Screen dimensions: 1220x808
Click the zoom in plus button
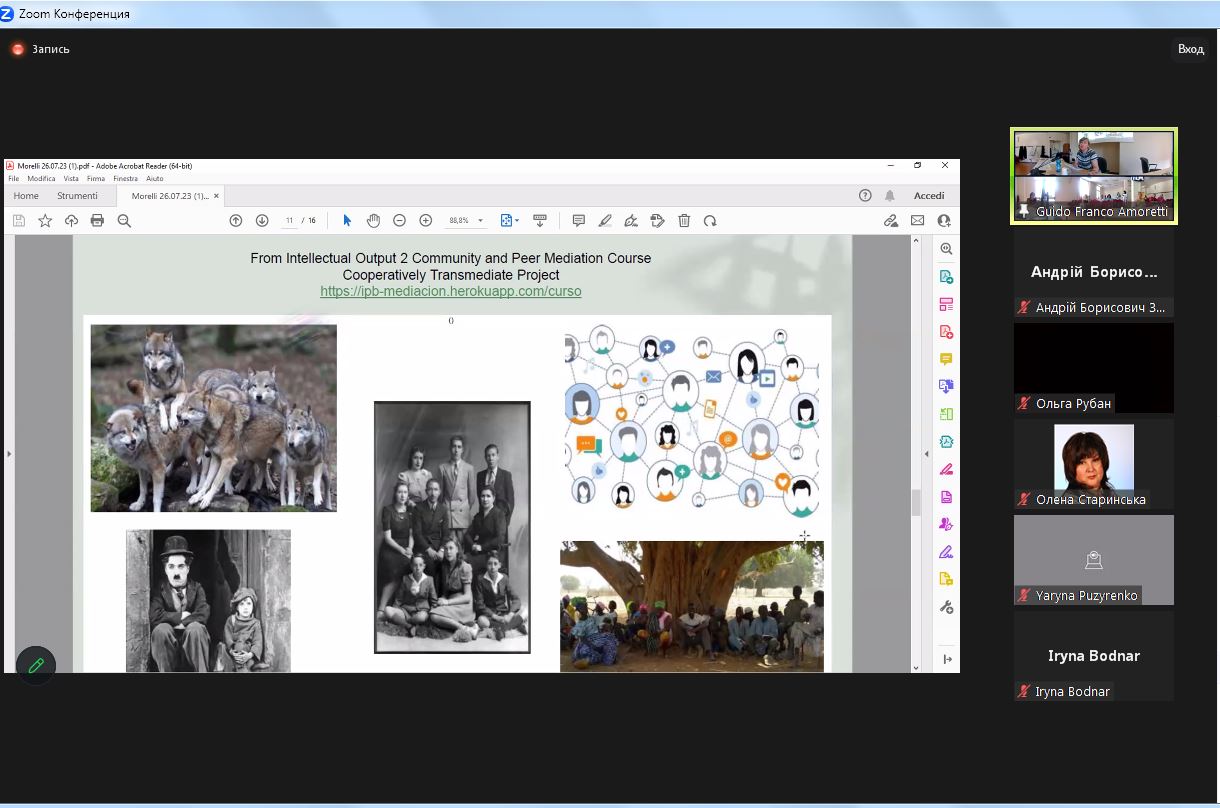(x=425, y=221)
